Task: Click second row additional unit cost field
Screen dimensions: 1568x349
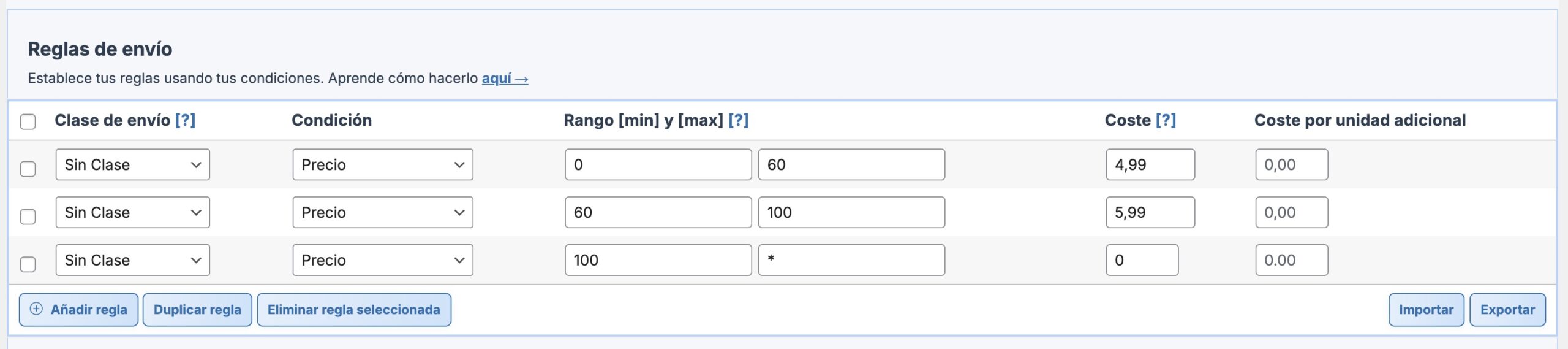Action: 1291,212
